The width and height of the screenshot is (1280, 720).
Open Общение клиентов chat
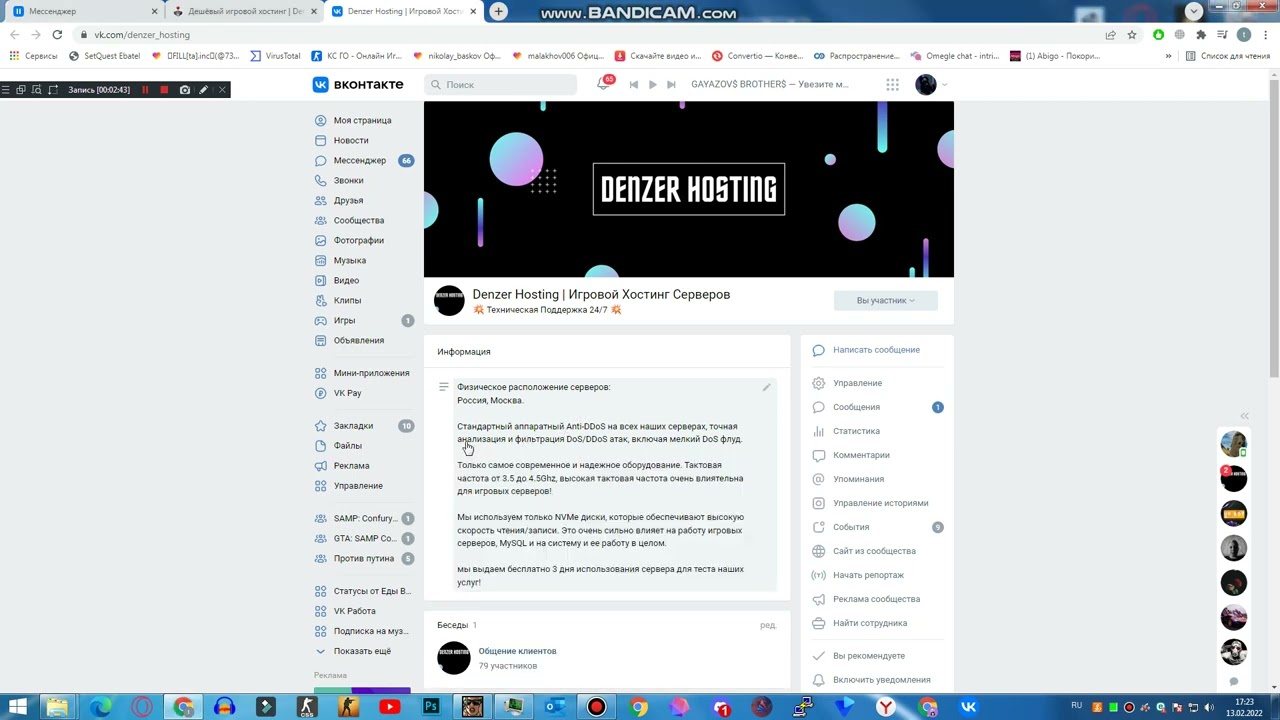[x=517, y=651]
